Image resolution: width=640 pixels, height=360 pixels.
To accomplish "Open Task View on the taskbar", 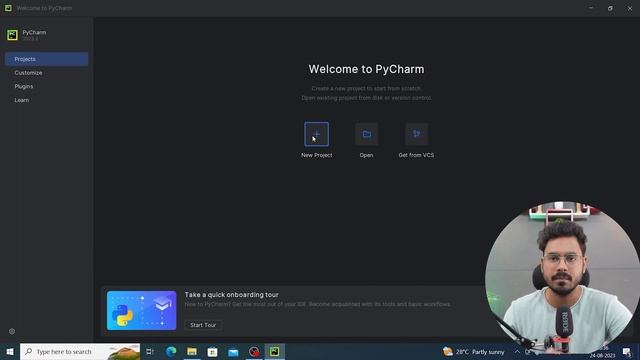I will pos(150,351).
